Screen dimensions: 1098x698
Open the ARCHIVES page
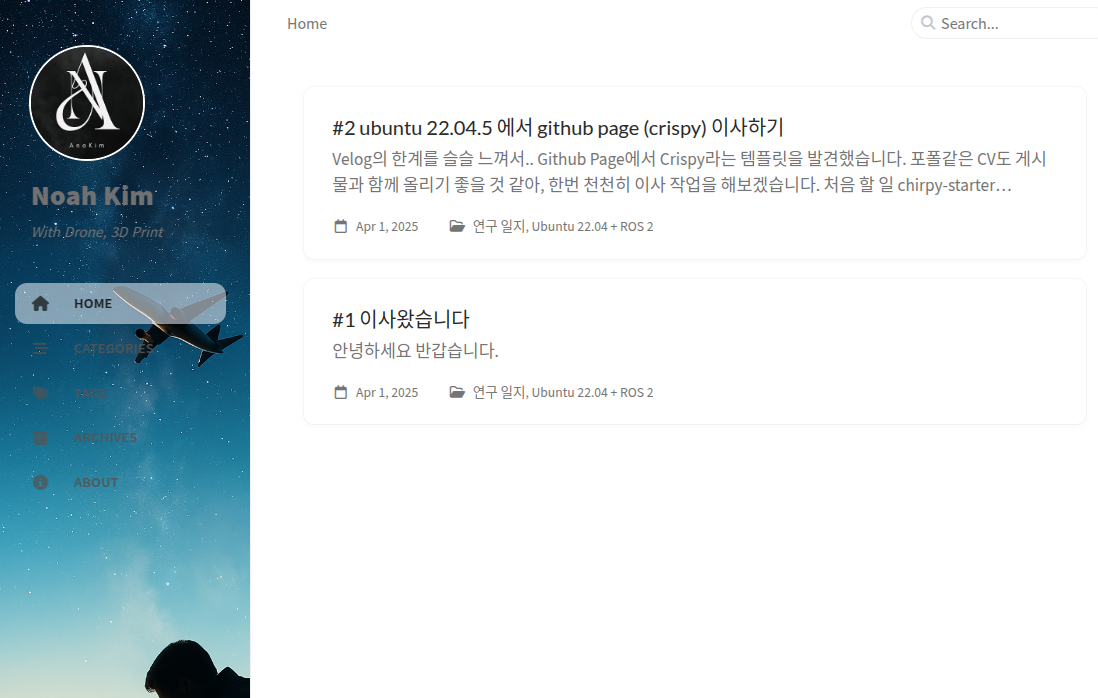pos(120,438)
